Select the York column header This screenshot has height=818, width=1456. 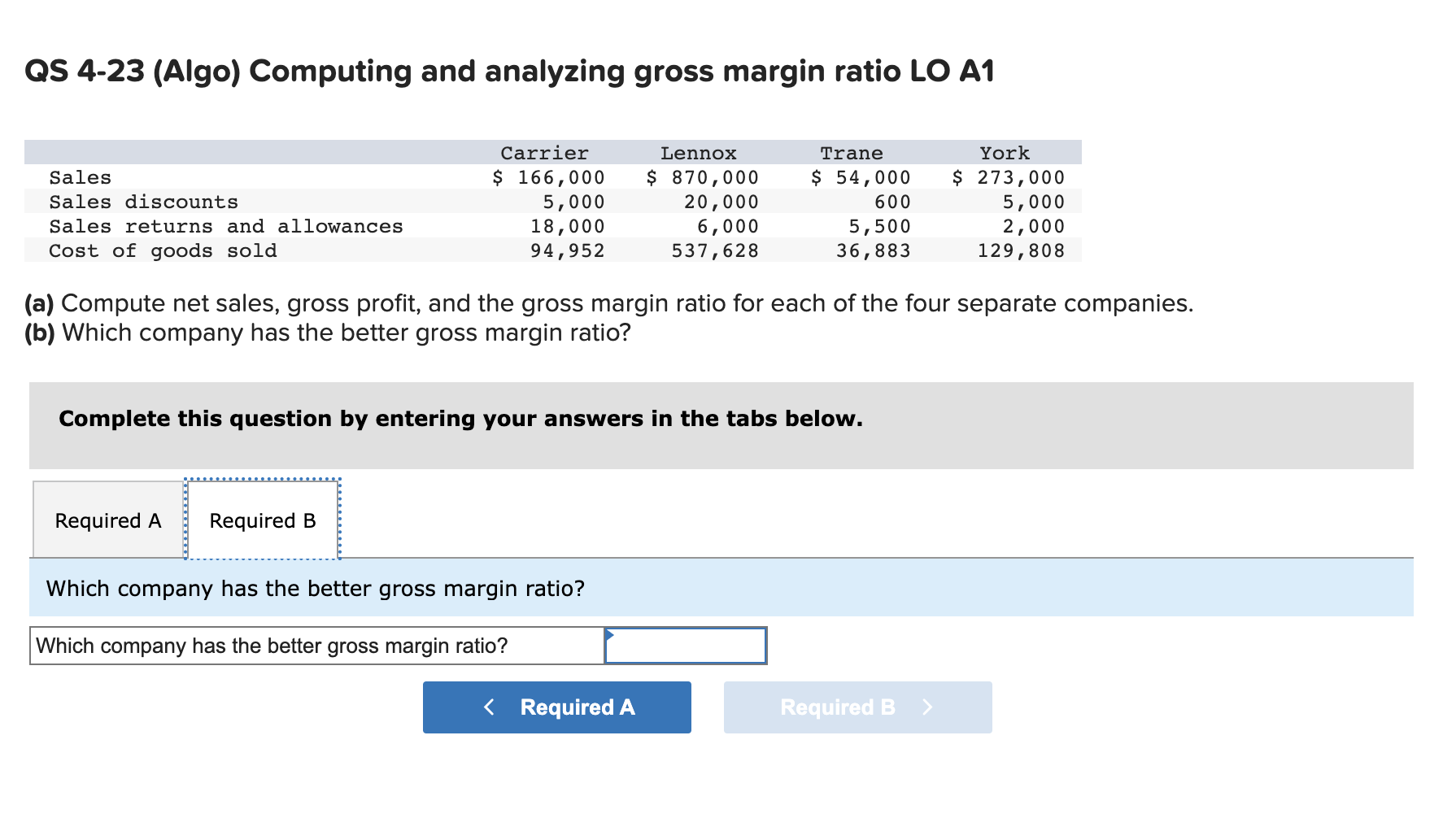(1005, 152)
